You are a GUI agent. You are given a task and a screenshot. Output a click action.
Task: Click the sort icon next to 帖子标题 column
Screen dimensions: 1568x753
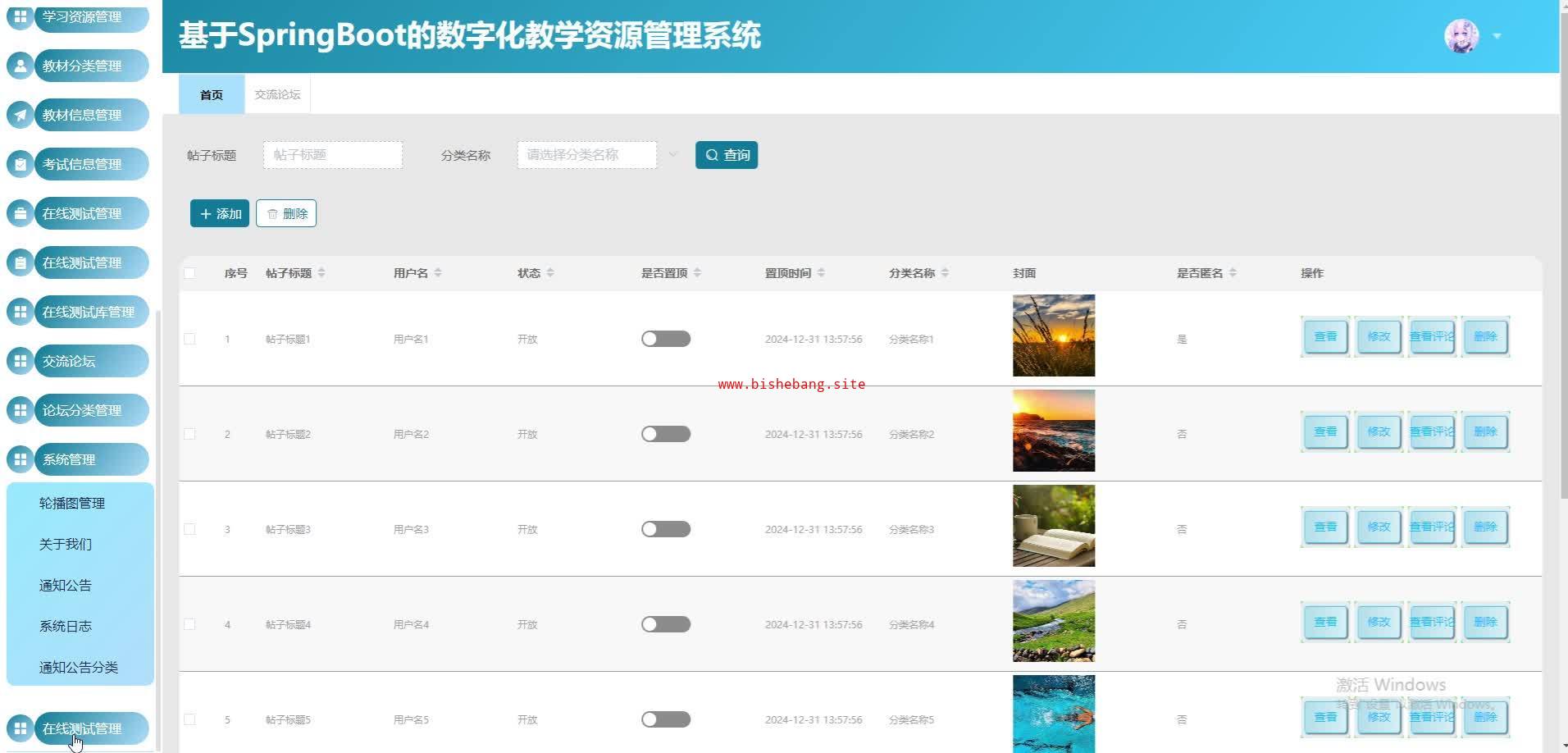coord(321,273)
